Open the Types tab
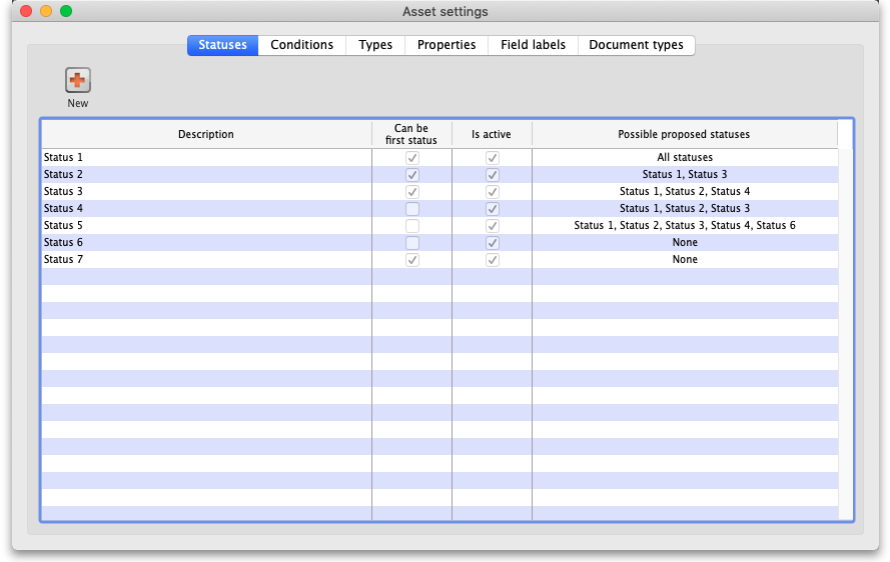This screenshot has width=890, height=562. pyautogui.click(x=375, y=45)
